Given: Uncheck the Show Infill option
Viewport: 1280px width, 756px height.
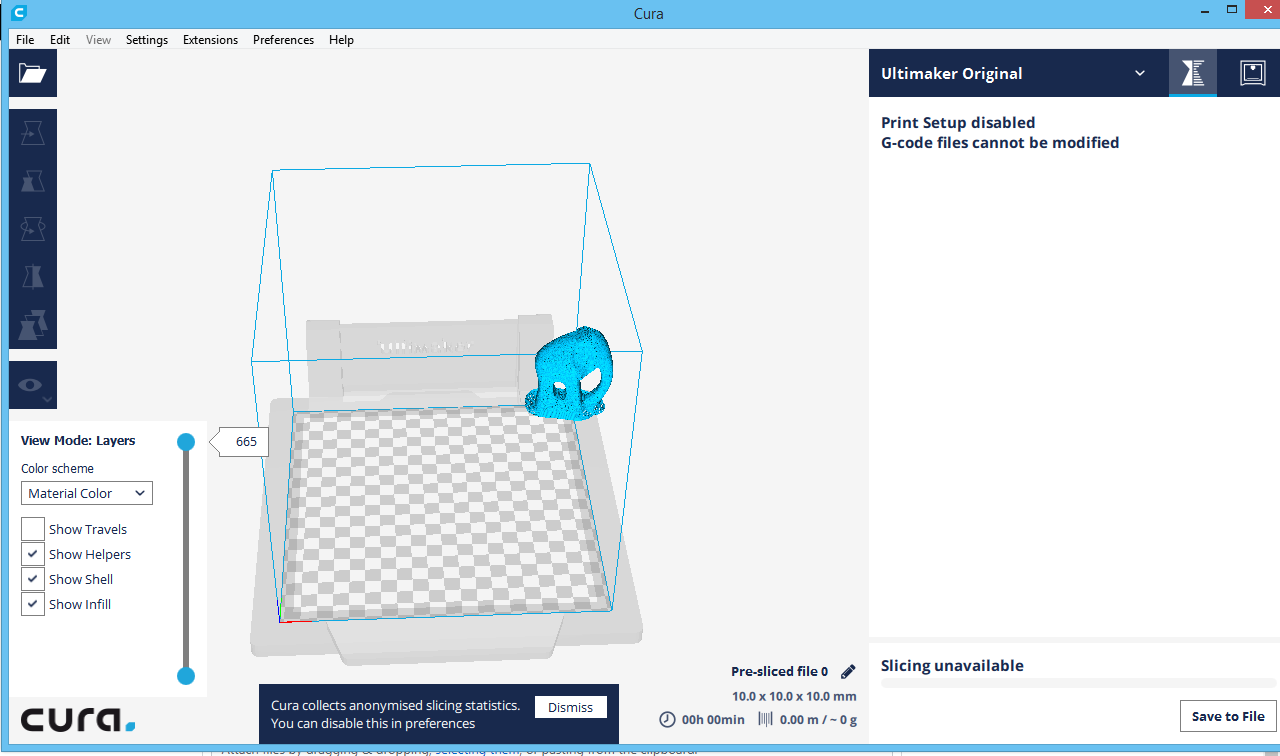Looking at the screenshot, I should (x=32, y=603).
